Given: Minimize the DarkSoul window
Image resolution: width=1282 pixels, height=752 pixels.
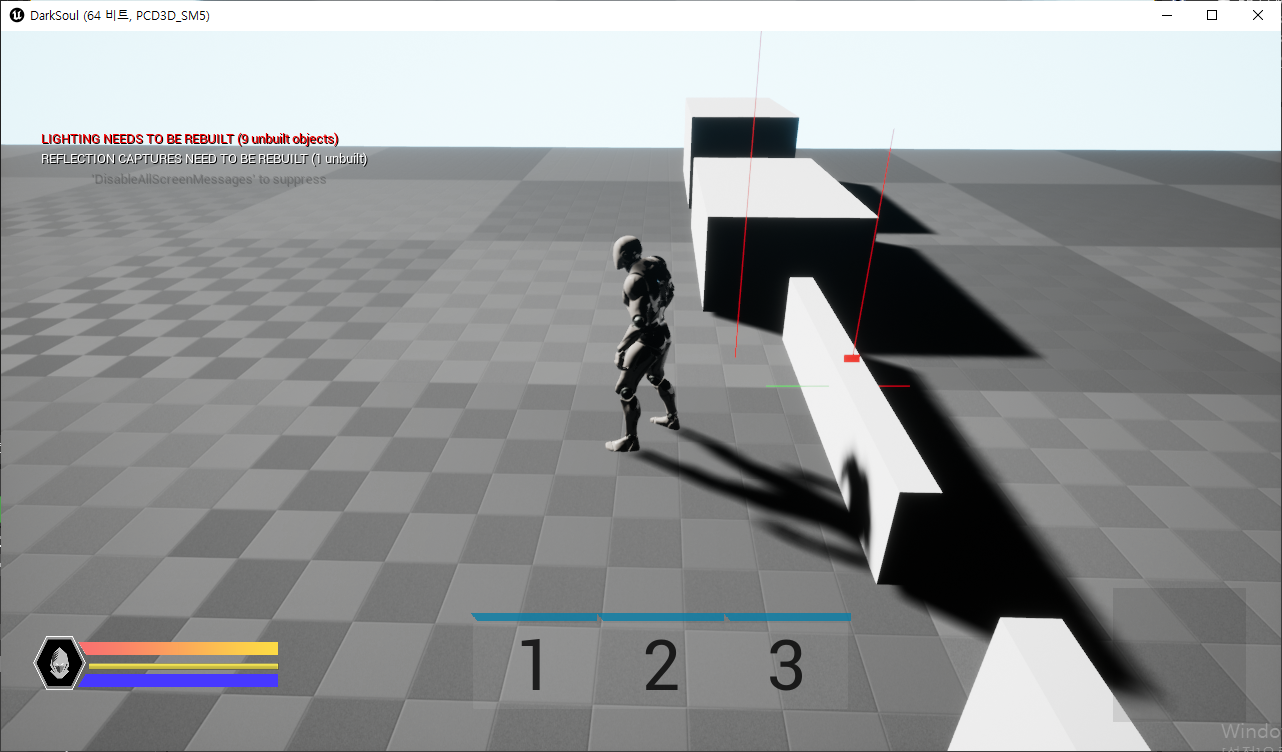Looking at the screenshot, I should [x=1166, y=15].
